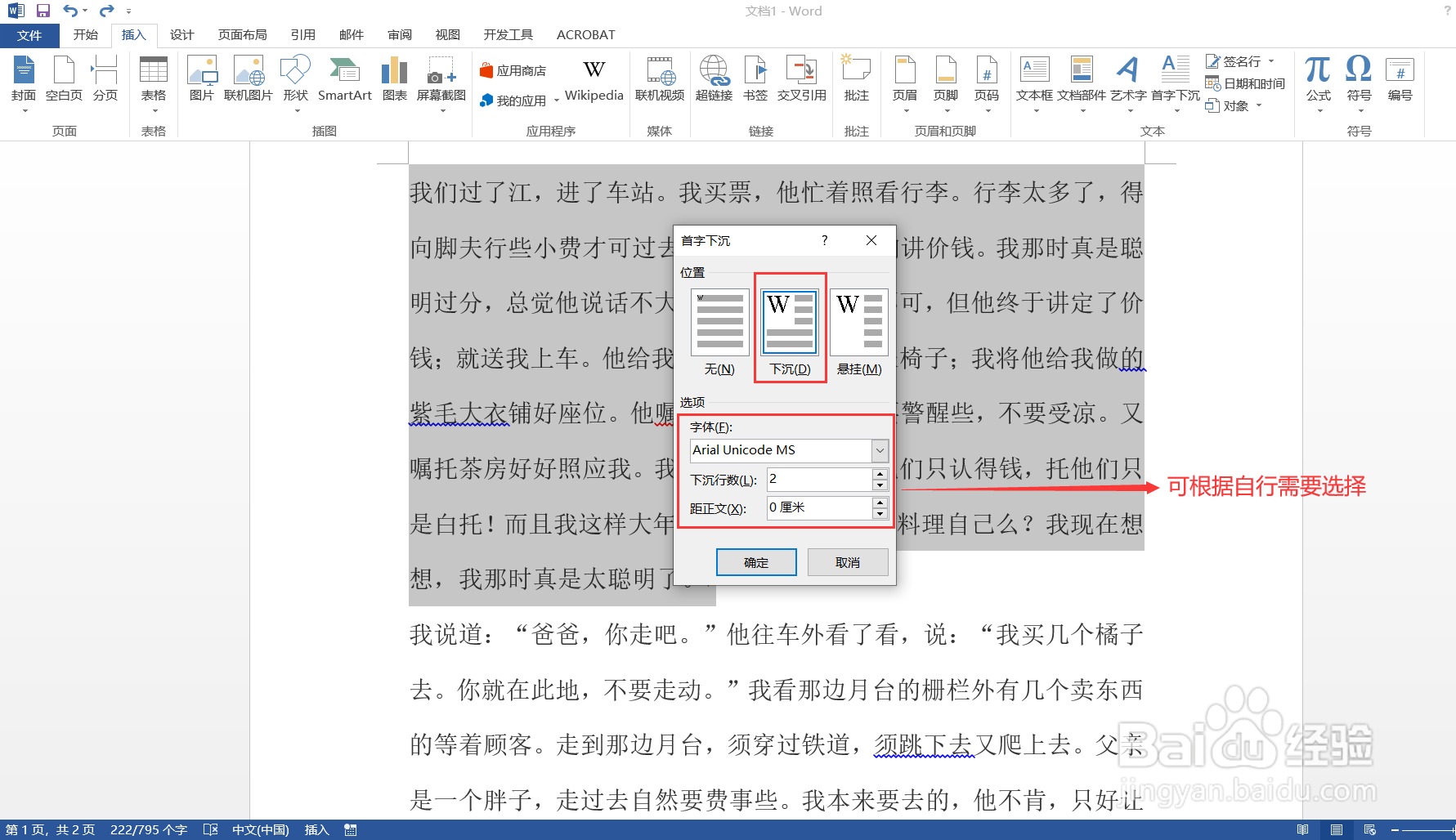Cancel the drop cap dialog (取消)
This screenshot has height=840, width=1456.
848,562
